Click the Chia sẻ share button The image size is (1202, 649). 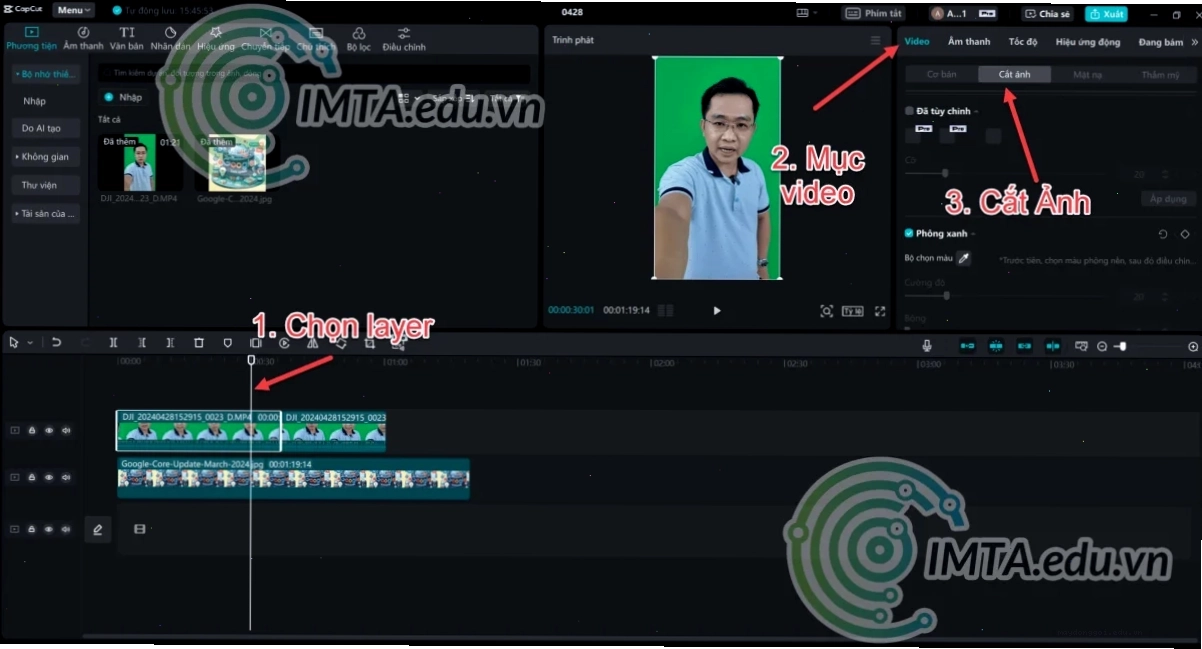click(x=1048, y=14)
